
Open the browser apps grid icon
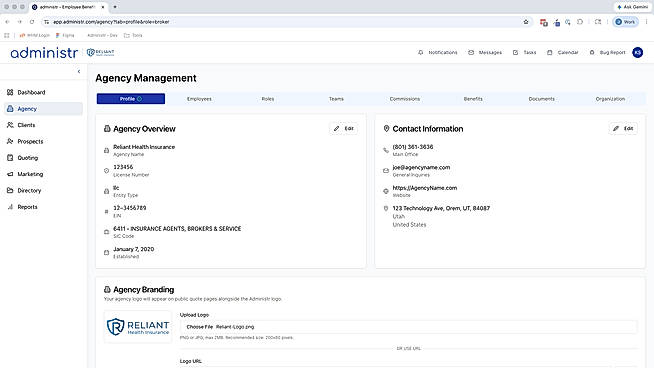point(7,35)
